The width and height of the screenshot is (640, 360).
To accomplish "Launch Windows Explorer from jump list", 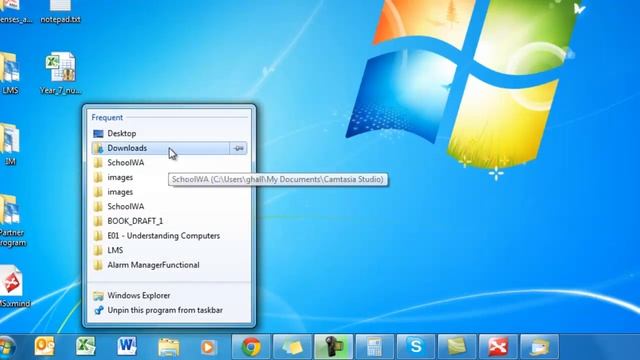I will 169,296.
